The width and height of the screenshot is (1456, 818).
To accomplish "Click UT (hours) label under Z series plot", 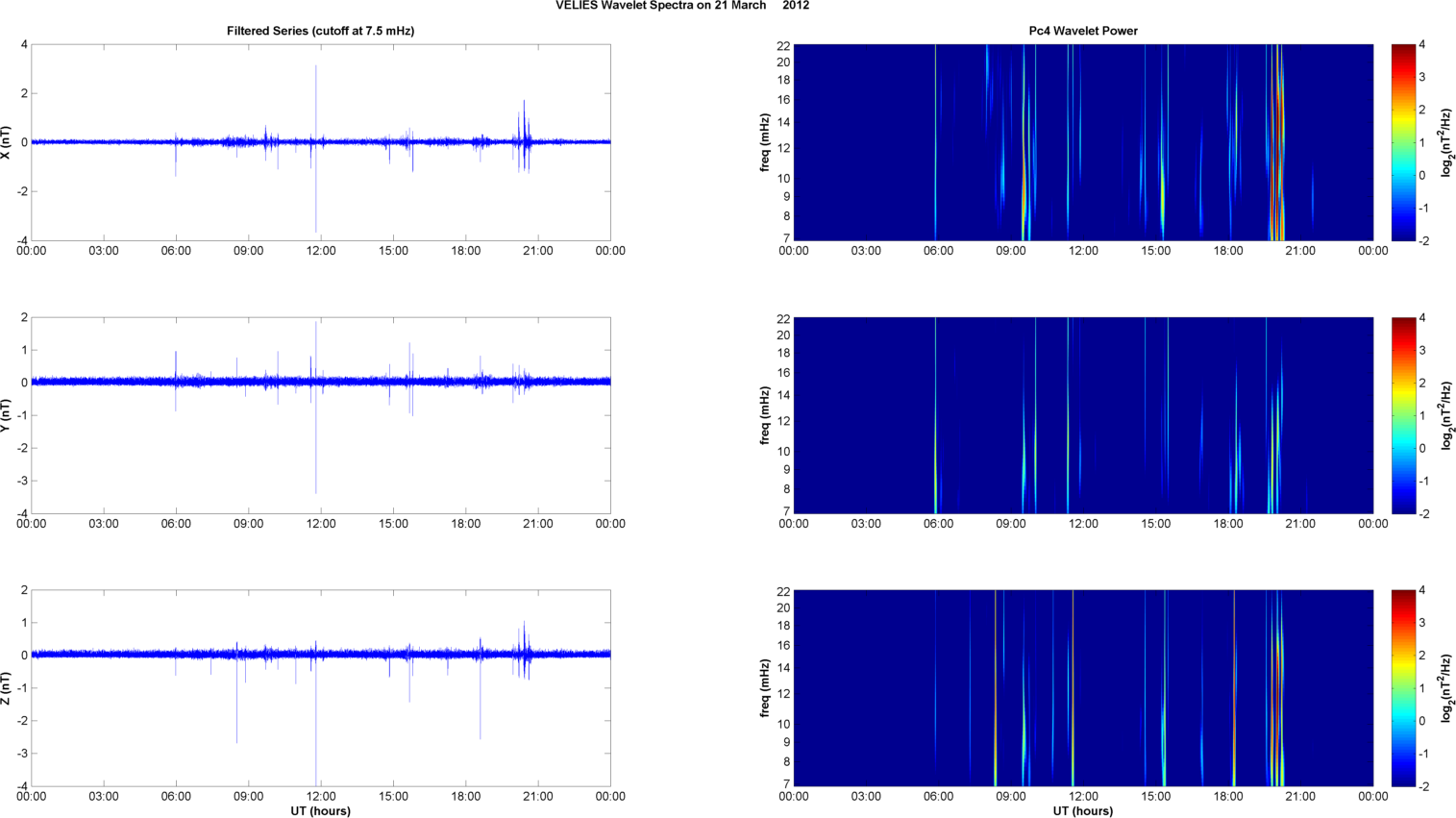I will pos(320,811).
